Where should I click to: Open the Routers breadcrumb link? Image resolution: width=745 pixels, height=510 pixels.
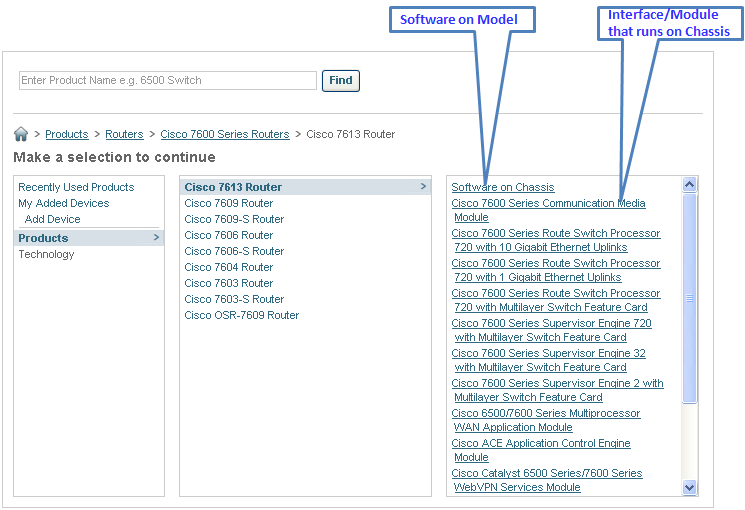click(x=124, y=134)
